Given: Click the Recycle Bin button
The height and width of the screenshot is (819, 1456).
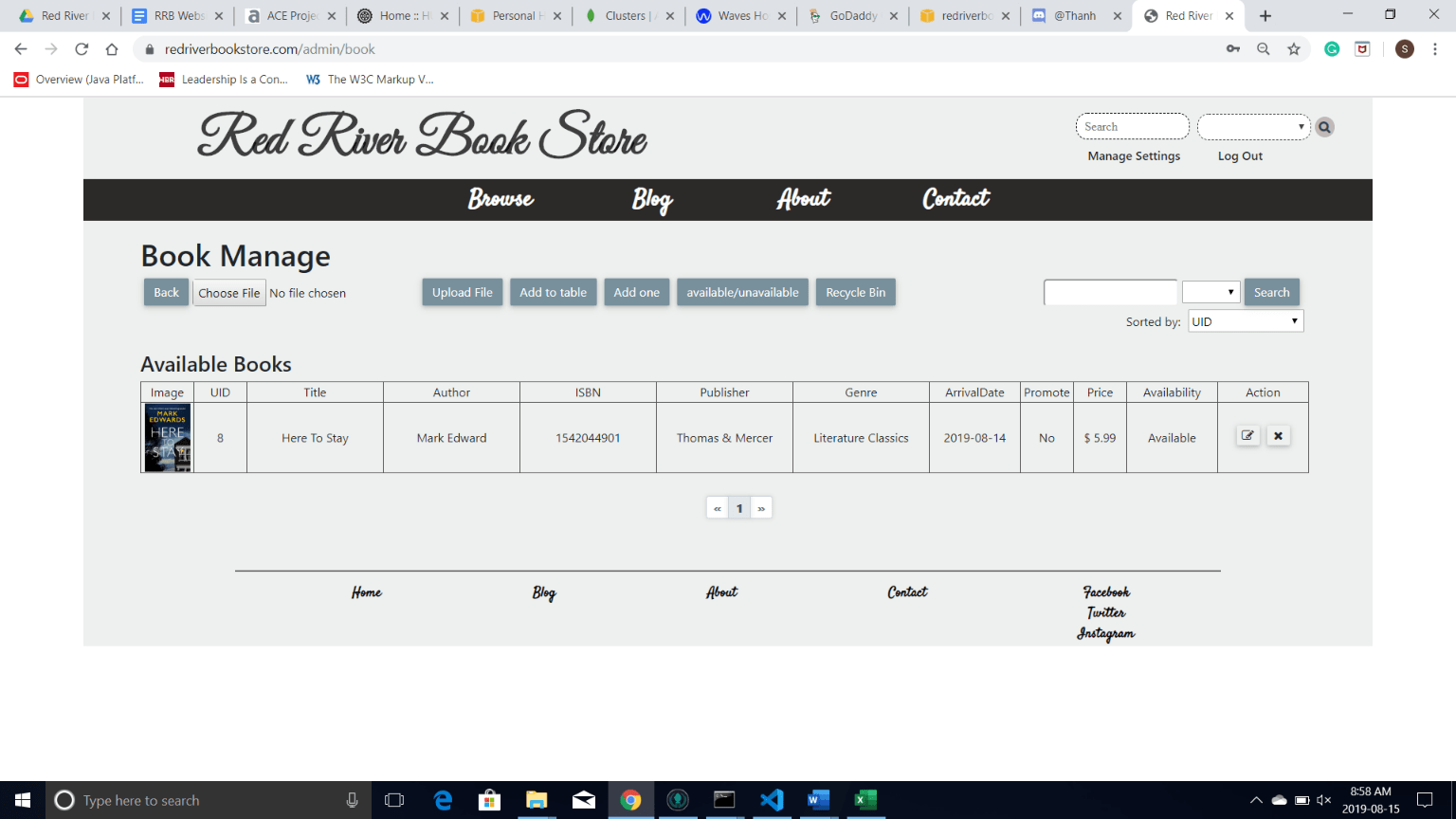Looking at the screenshot, I should pyautogui.click(x=855, y=292).
